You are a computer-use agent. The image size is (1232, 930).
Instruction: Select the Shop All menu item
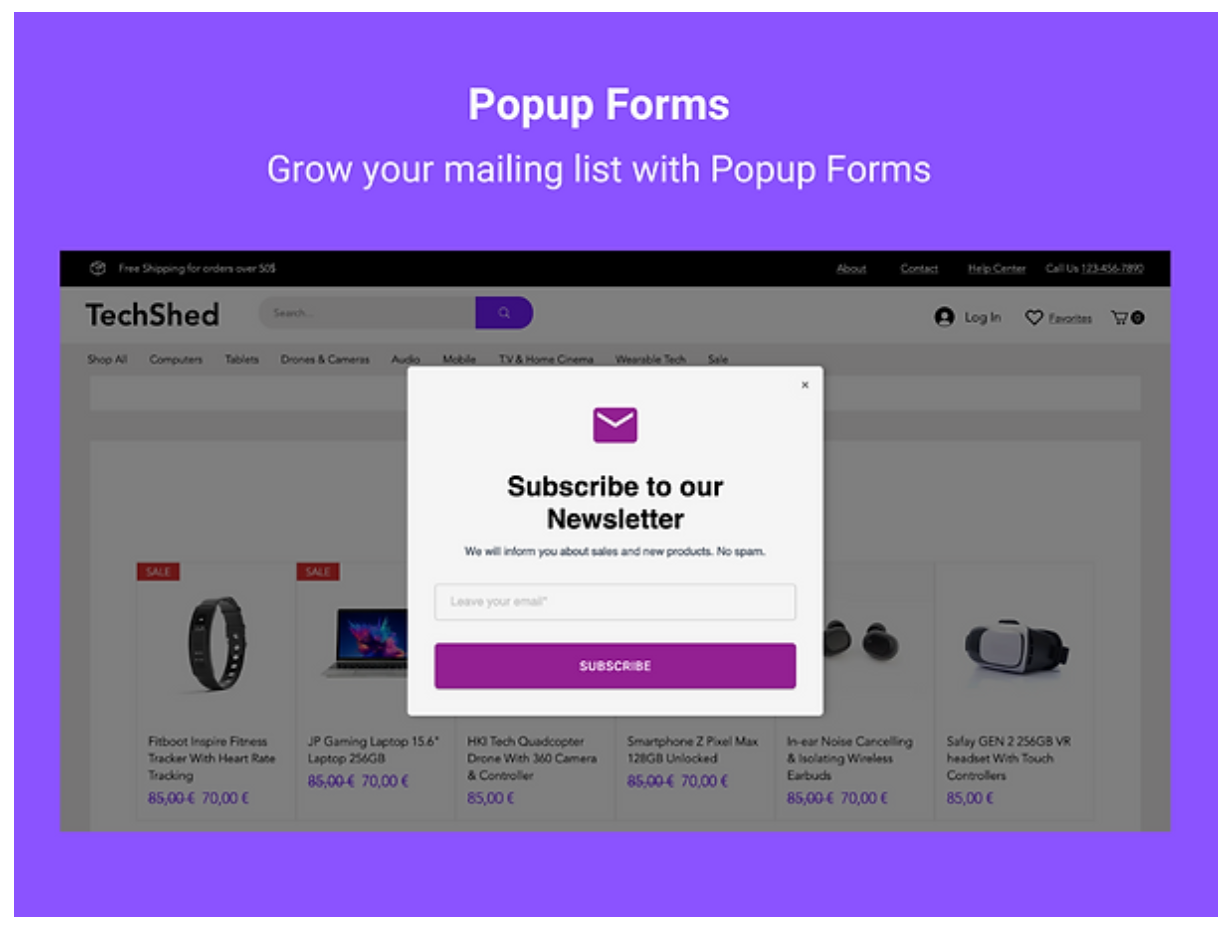pos(107,359)
